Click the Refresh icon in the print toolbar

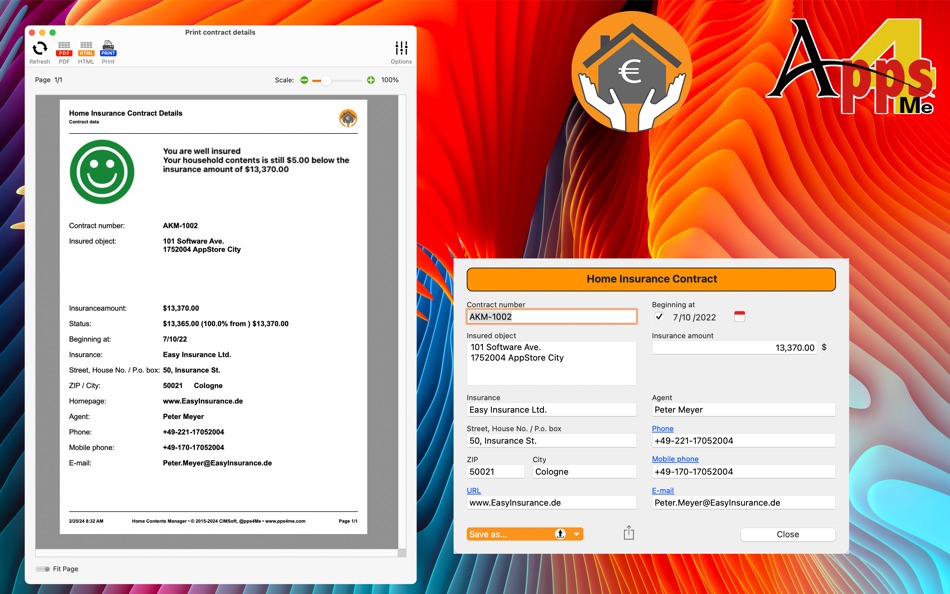pos(40,47)
